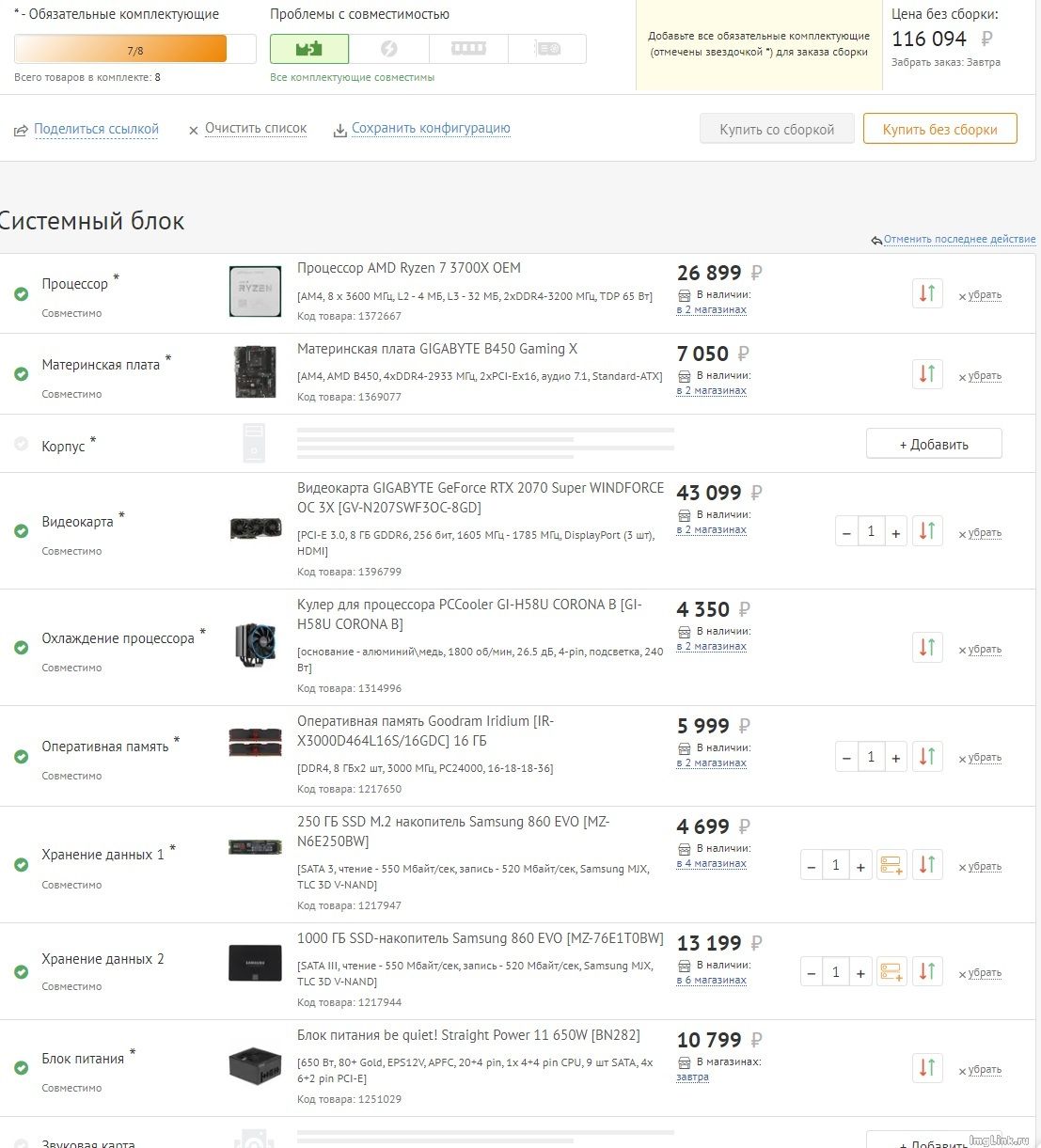This screenshot has height=1148, width=1041.
Task: Click green check mark next to Процессор
Action: [22, 294]
